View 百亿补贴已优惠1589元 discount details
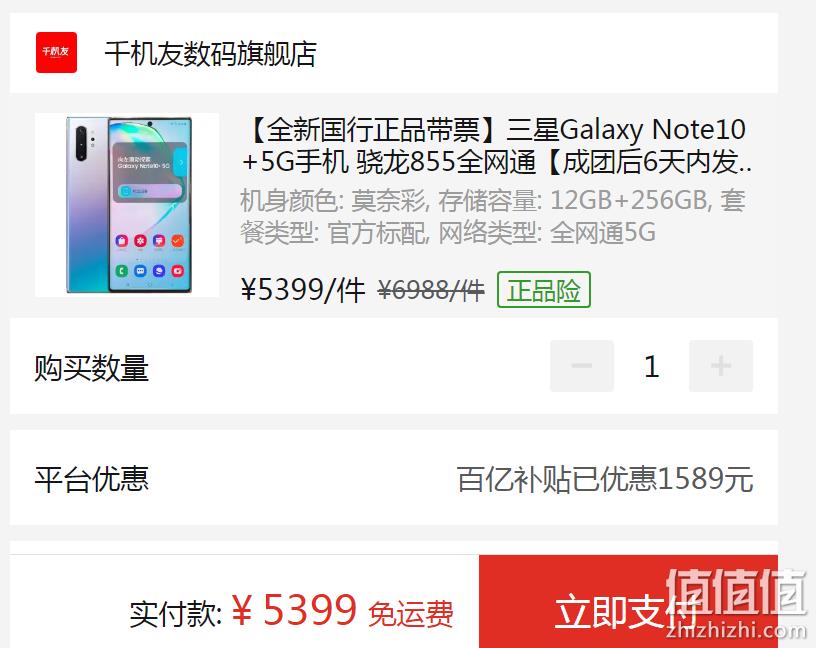This screenshot has height=648, width=816. [x=605, y=479]
